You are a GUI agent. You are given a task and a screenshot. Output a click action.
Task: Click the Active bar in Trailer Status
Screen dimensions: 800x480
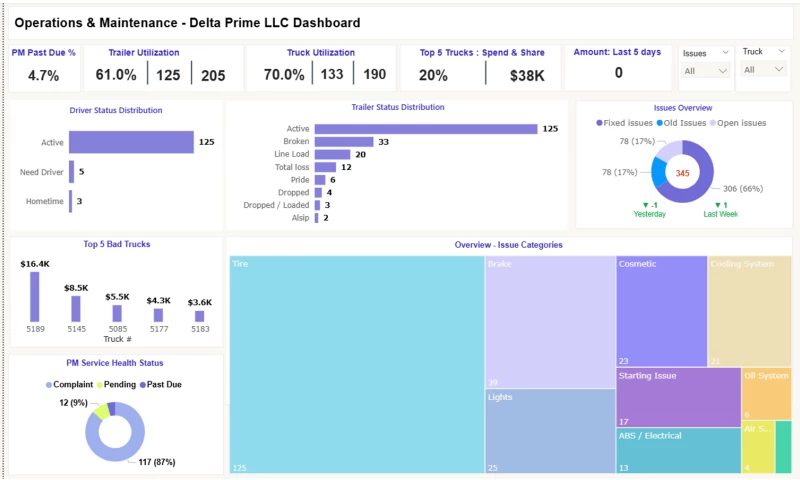[426, 129]
